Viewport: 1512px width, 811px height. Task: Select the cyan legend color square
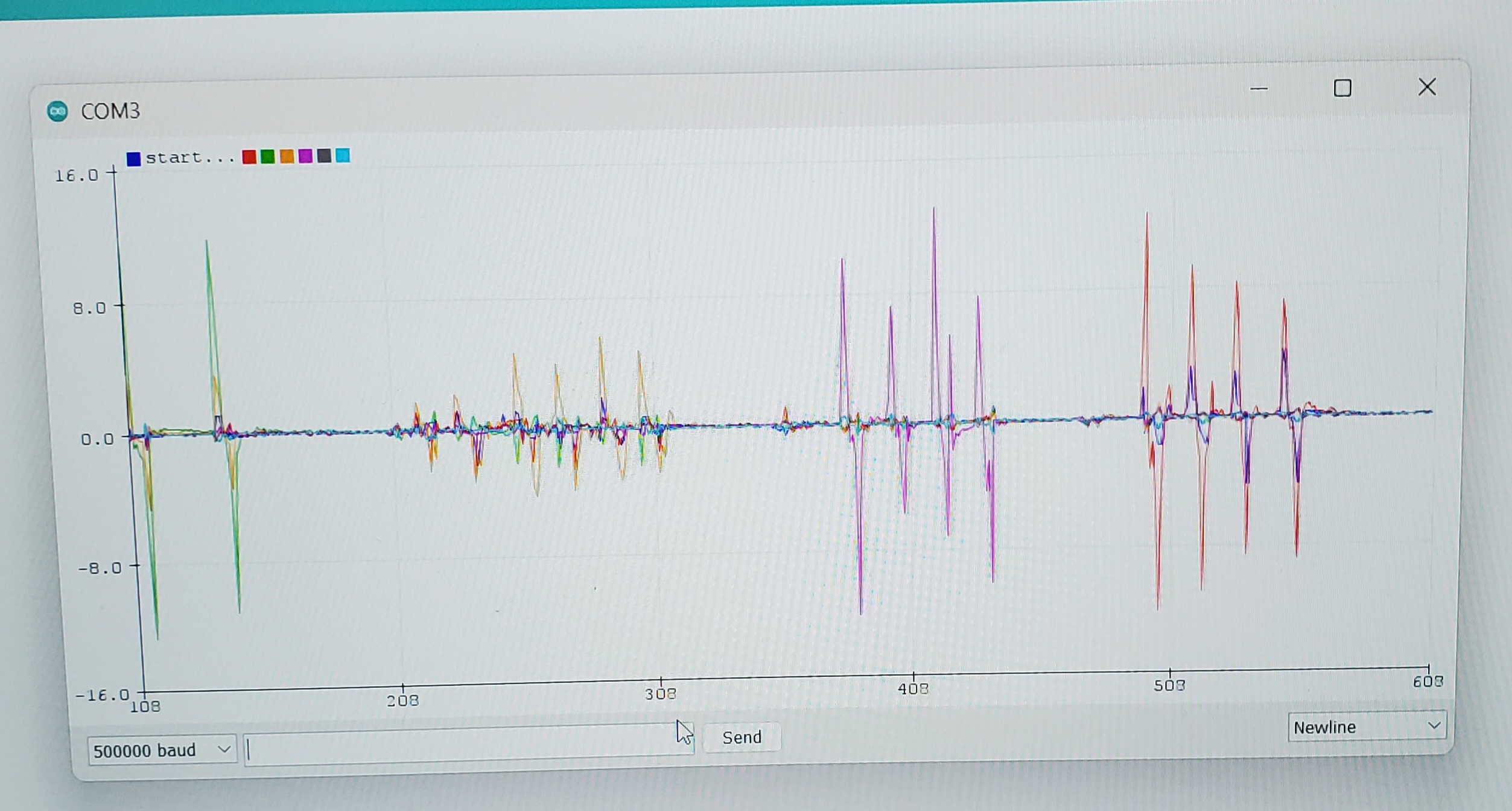(343, 156)
